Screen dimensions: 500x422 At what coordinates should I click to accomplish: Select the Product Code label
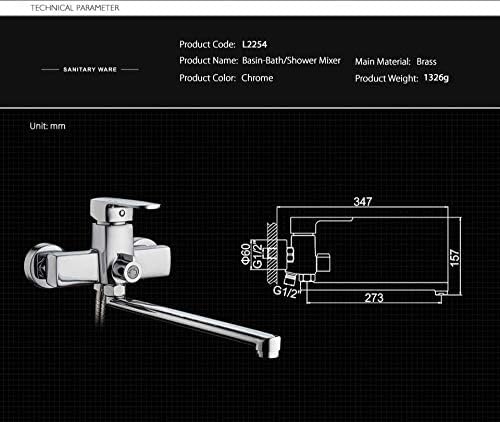pyautogui.click(x=207, y=44)
